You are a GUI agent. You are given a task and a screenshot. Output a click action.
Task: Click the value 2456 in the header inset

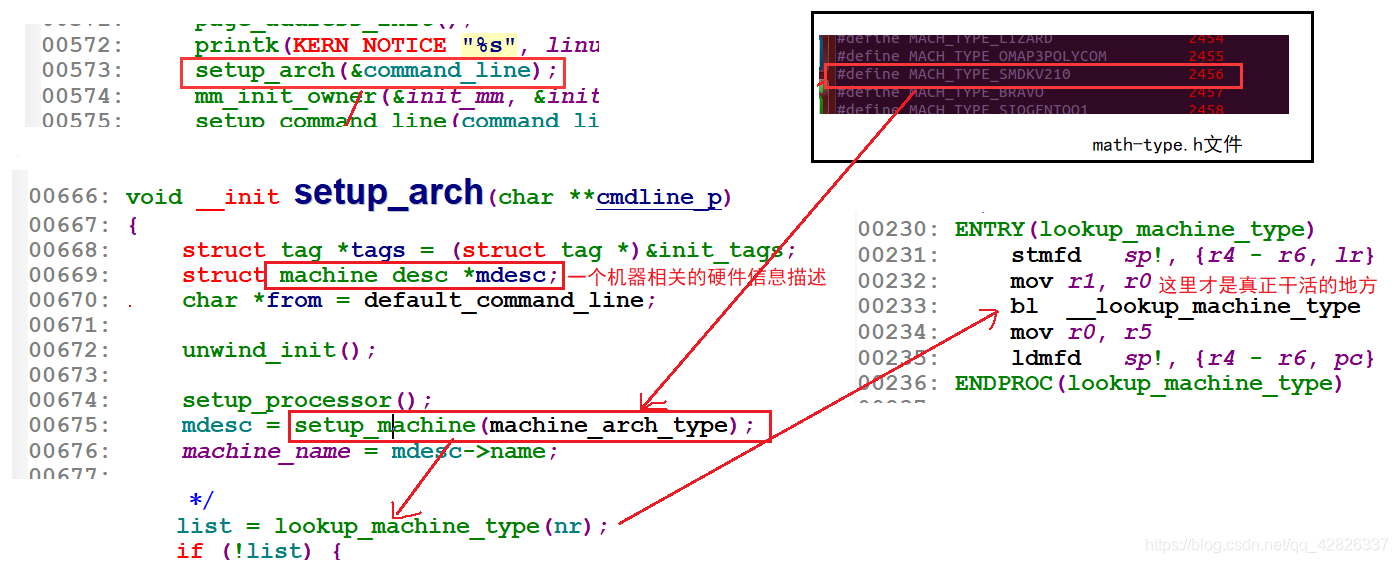1206,74
